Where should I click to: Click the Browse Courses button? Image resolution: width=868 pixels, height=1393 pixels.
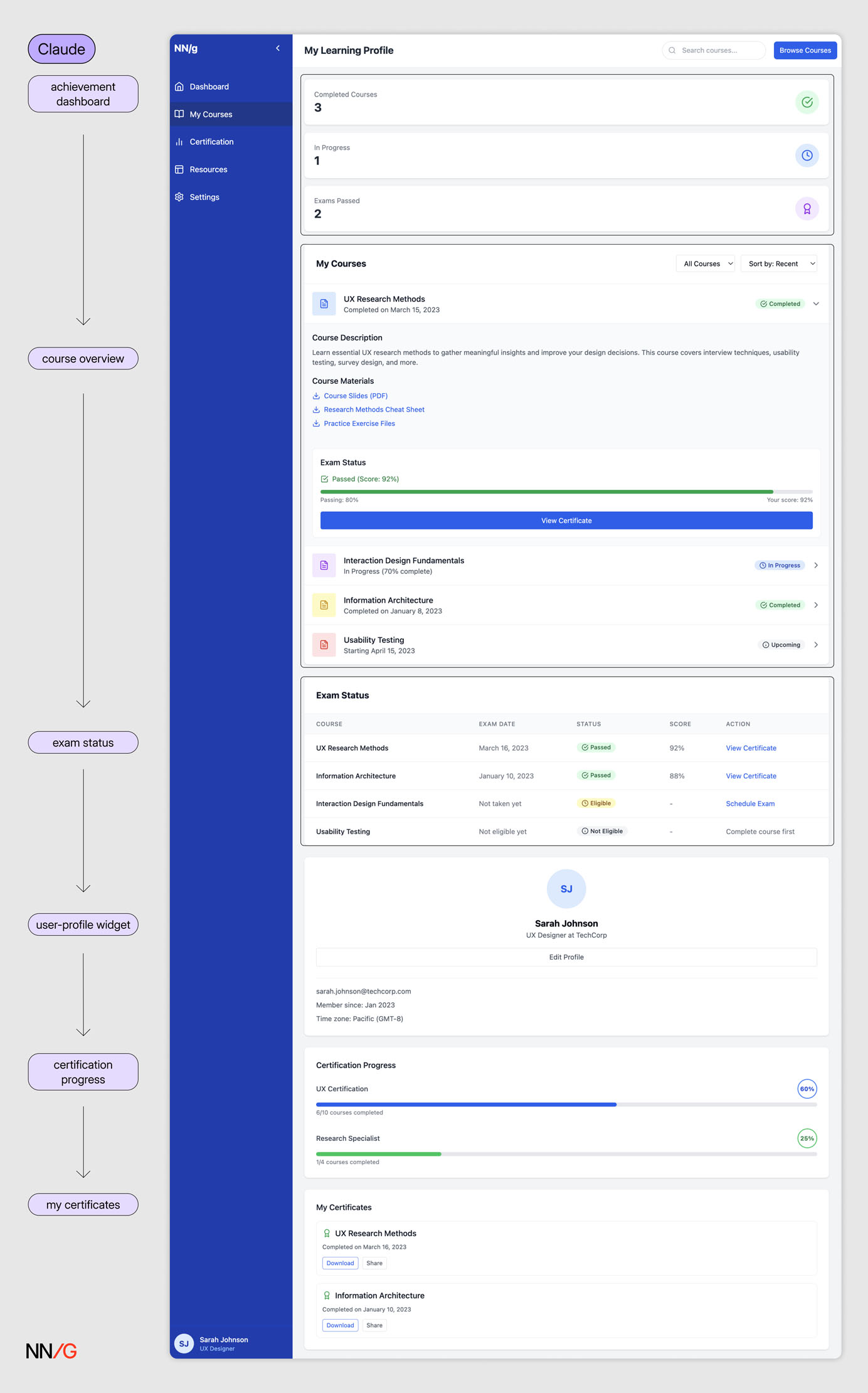805,50
